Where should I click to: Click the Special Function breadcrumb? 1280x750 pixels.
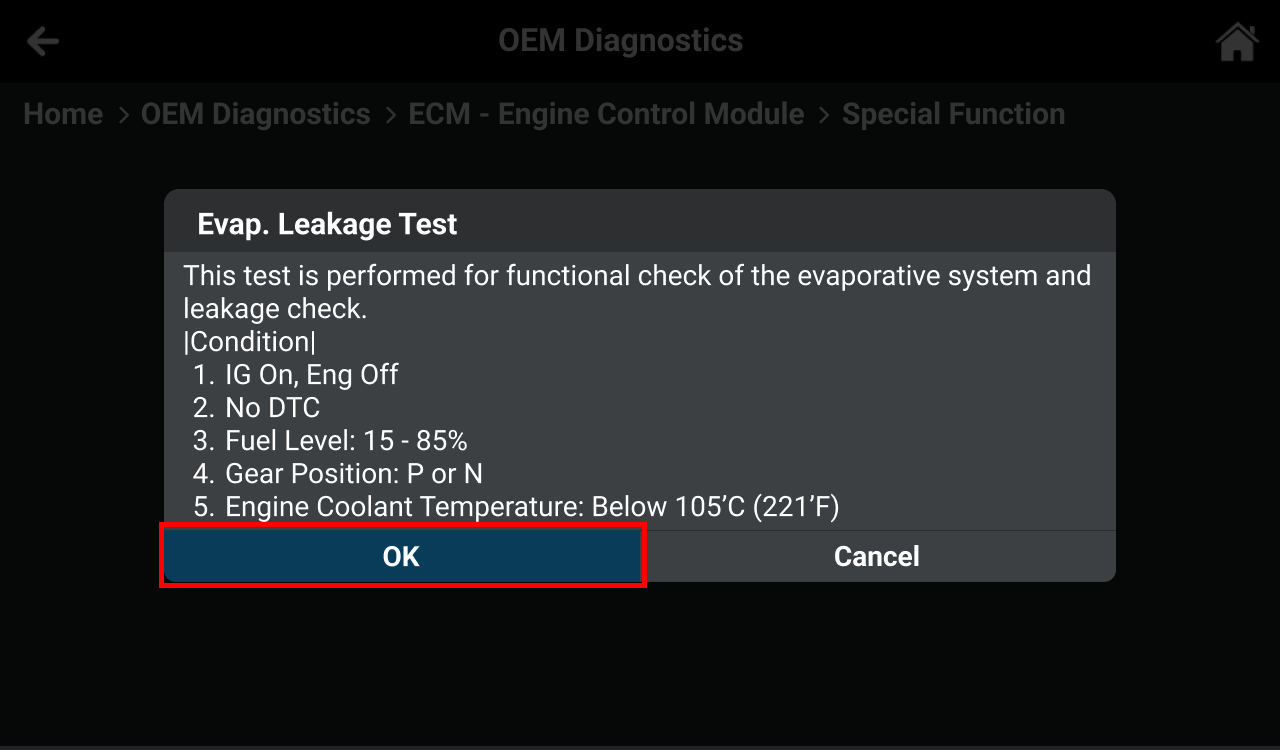click(953, 114)
